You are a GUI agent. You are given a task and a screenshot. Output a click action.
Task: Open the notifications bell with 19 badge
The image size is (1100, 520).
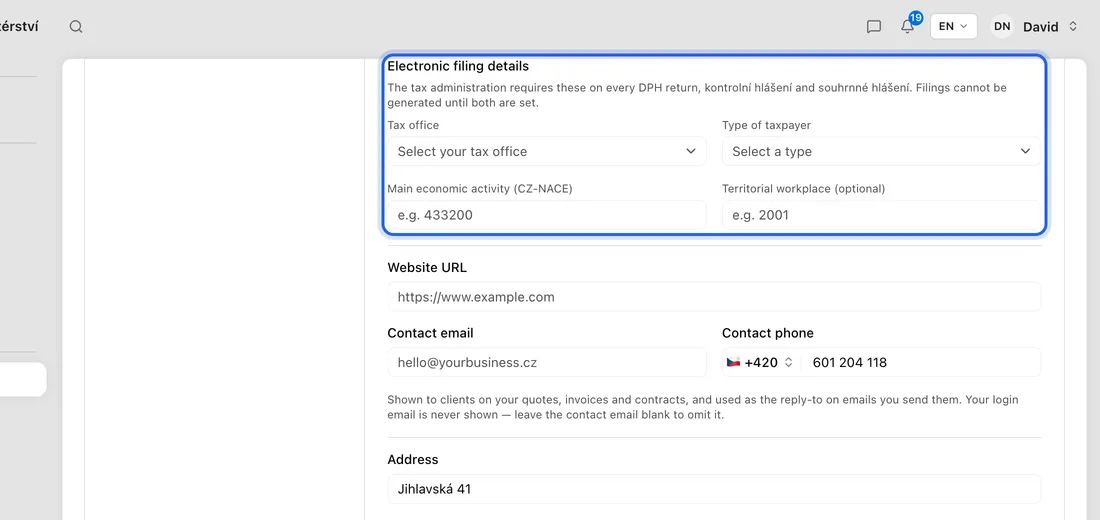coord(909,24)
